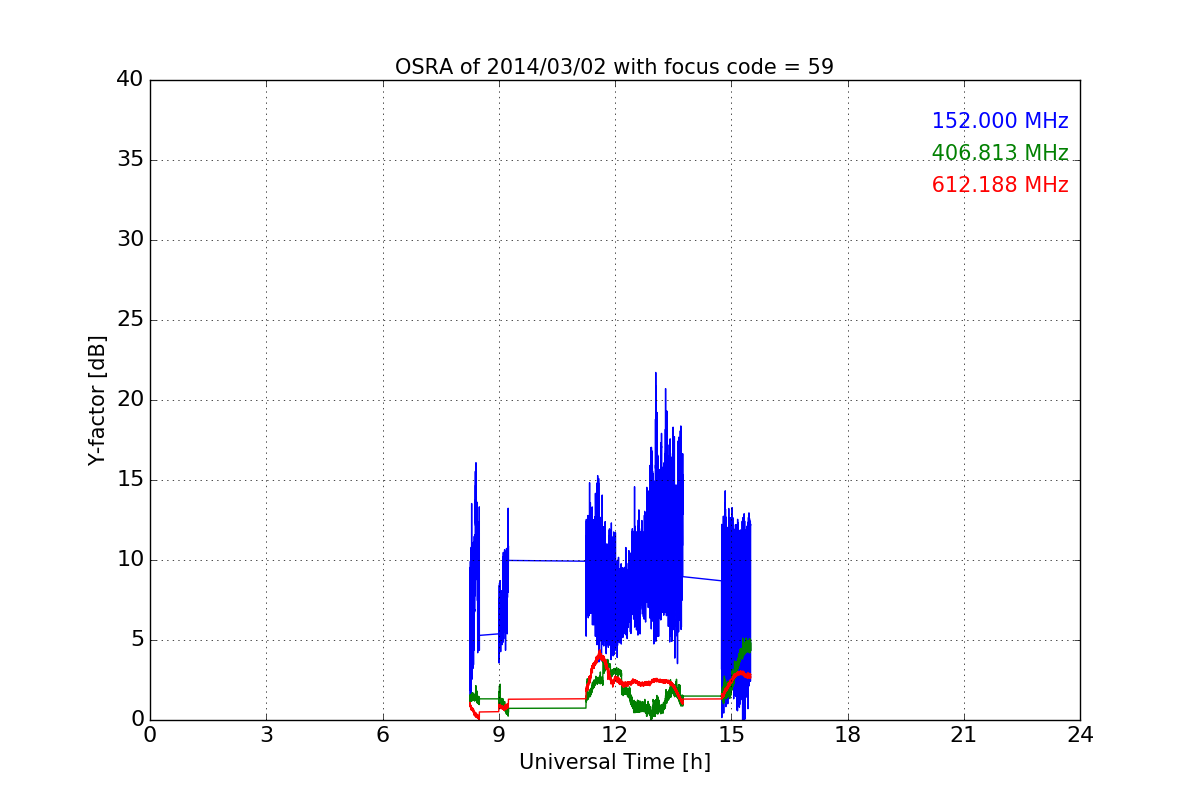The image size is (1200, 800).
Task: Click the y-axis tick label 30
Action: (x=130, y=240)
